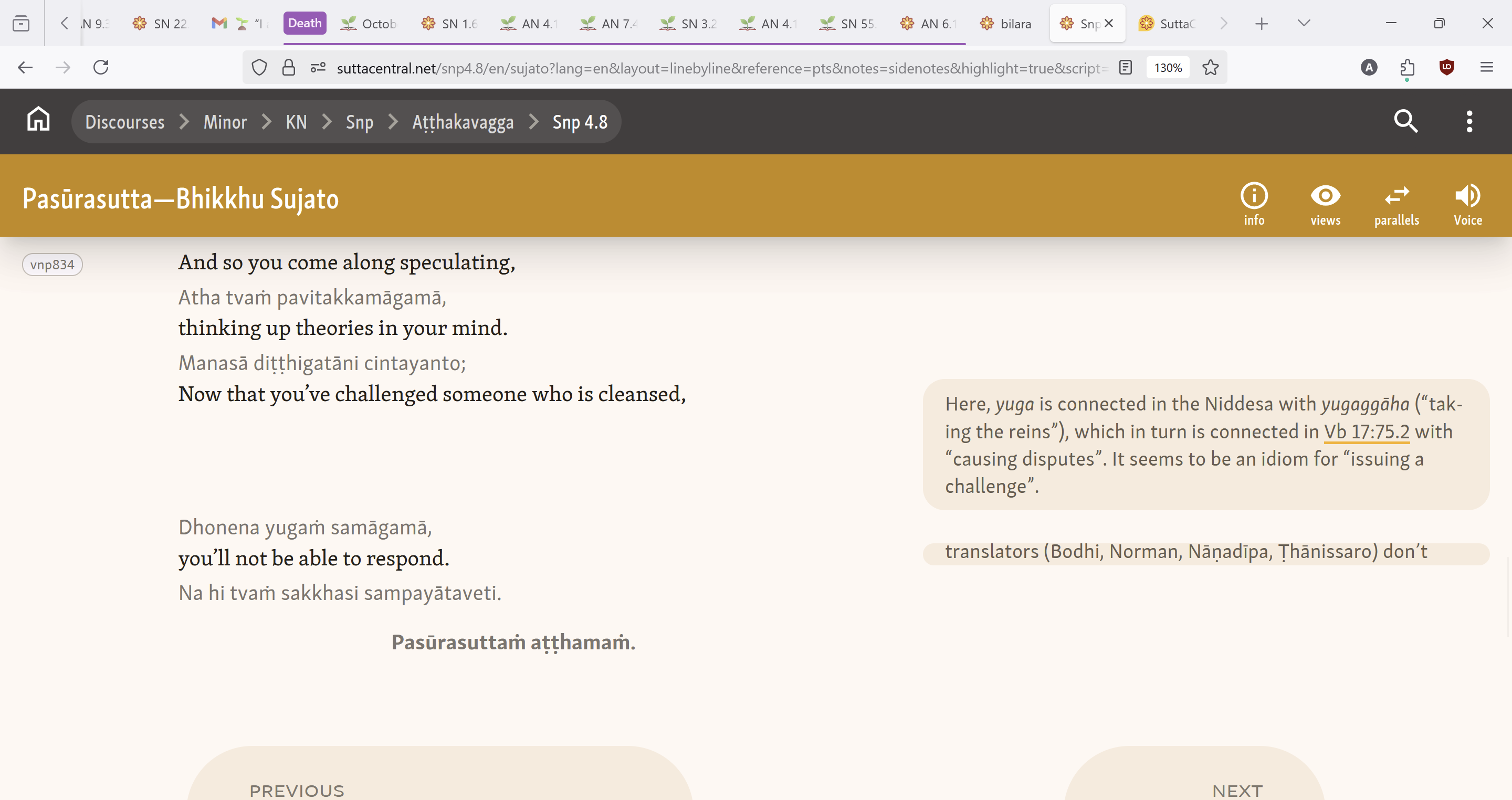Open the sutta info panel

tap(1254, 204)
